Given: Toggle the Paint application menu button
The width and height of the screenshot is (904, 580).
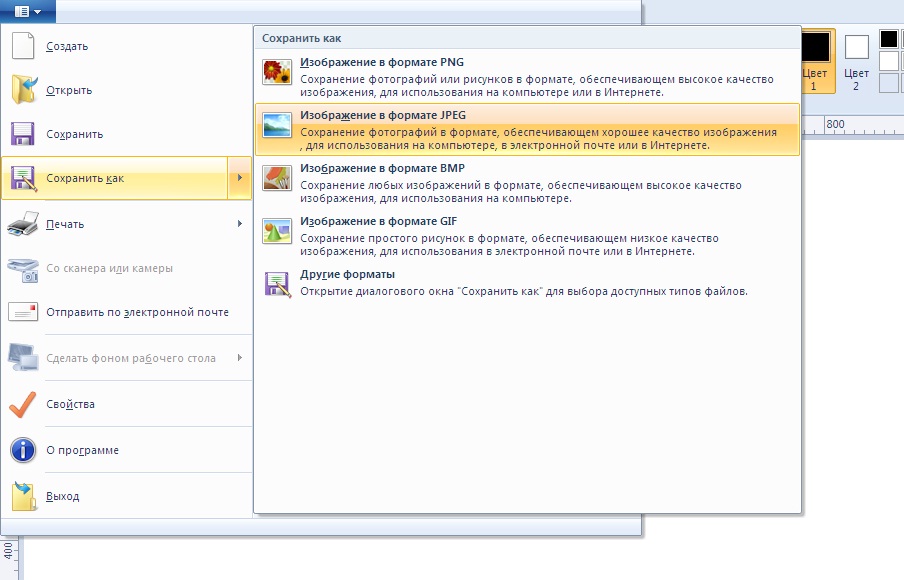Looking at the screenshot, I should pyautogui.click(x=28, y=11).
